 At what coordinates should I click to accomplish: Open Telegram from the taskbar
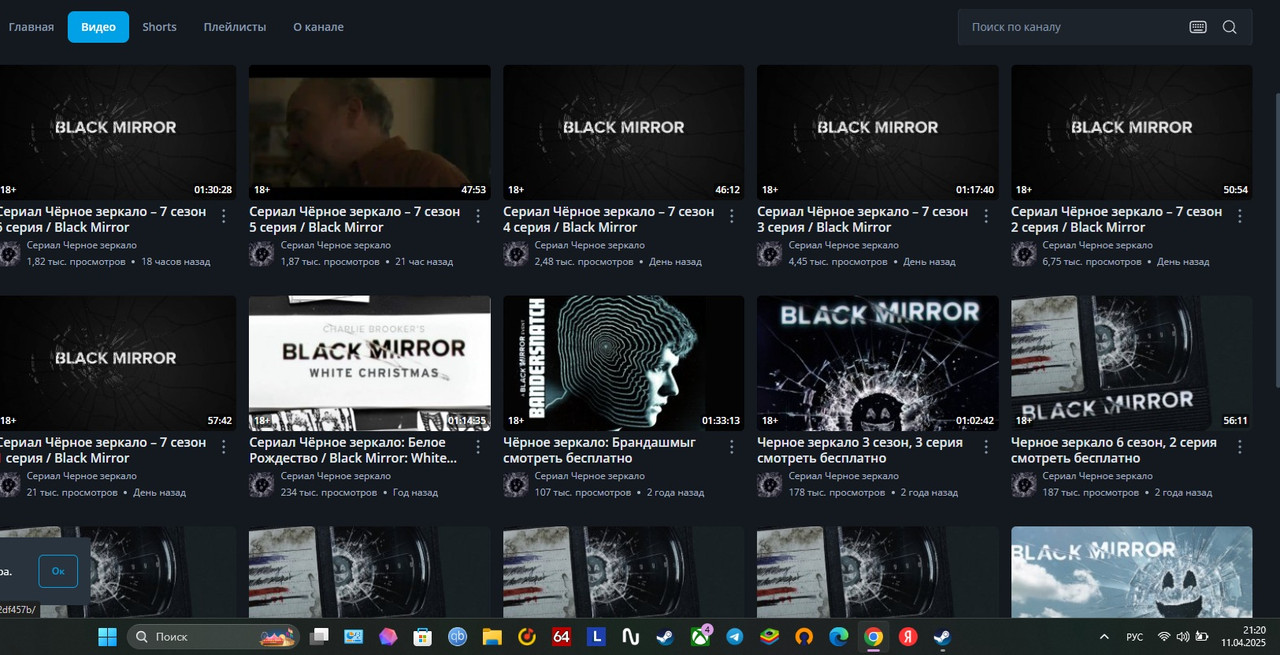pyautogui.click(x=735, y=637)
